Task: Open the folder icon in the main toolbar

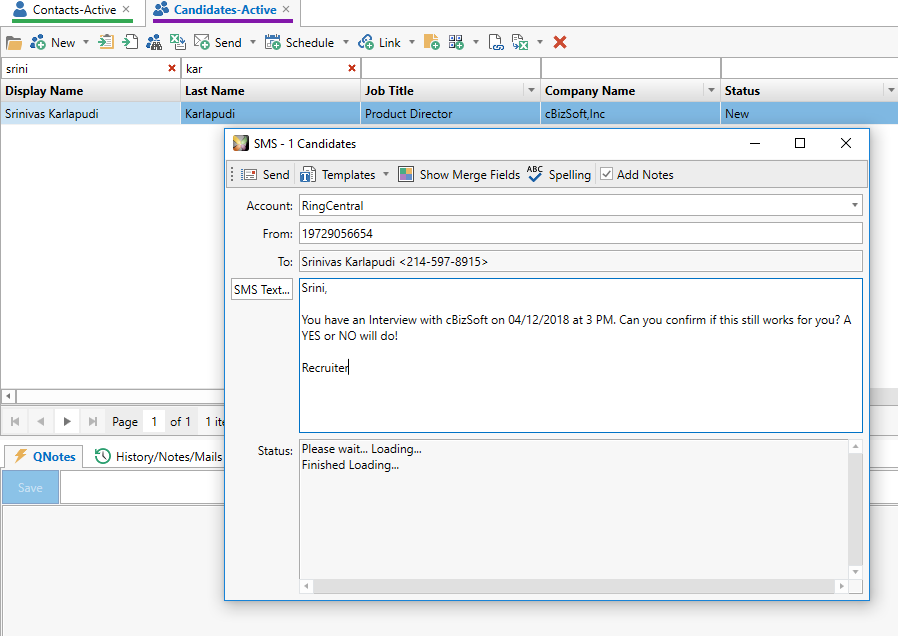Action: coord(14,43)
